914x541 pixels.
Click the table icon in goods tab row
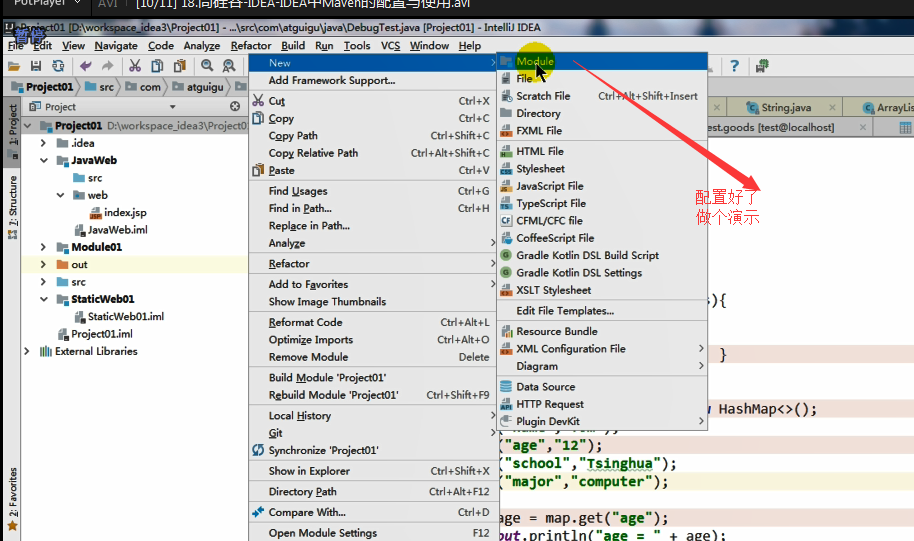[905, 128]
